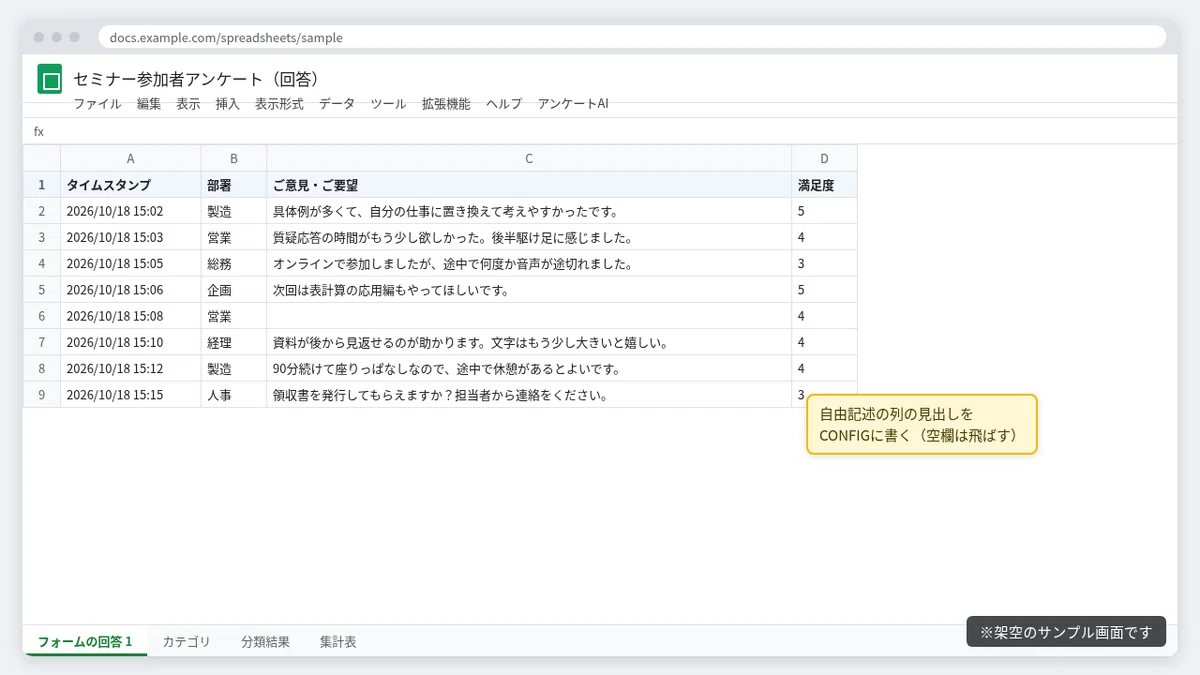This screenshot has width=1200, height=675.
Task: Click 営業 in the 15:03 row
Action: (234, 237)
